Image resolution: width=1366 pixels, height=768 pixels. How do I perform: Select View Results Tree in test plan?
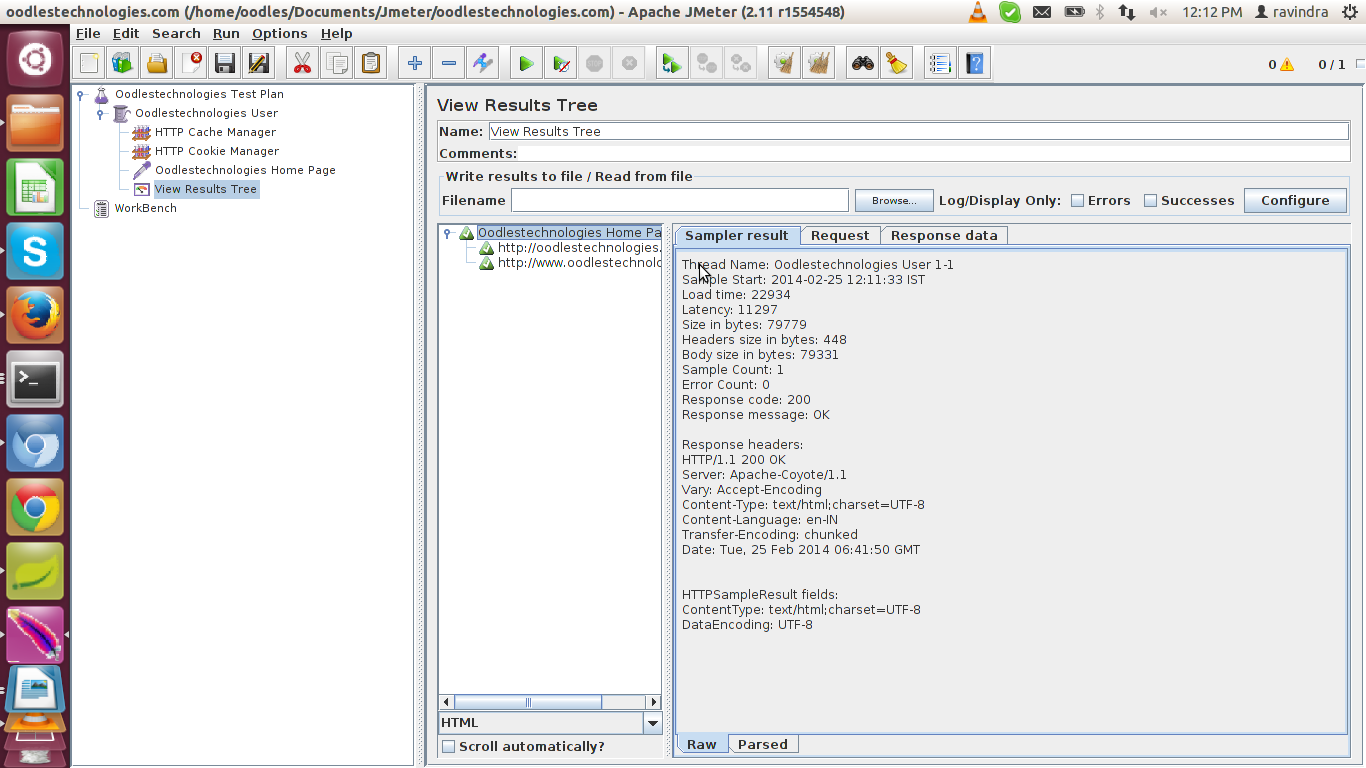[205, 189]
